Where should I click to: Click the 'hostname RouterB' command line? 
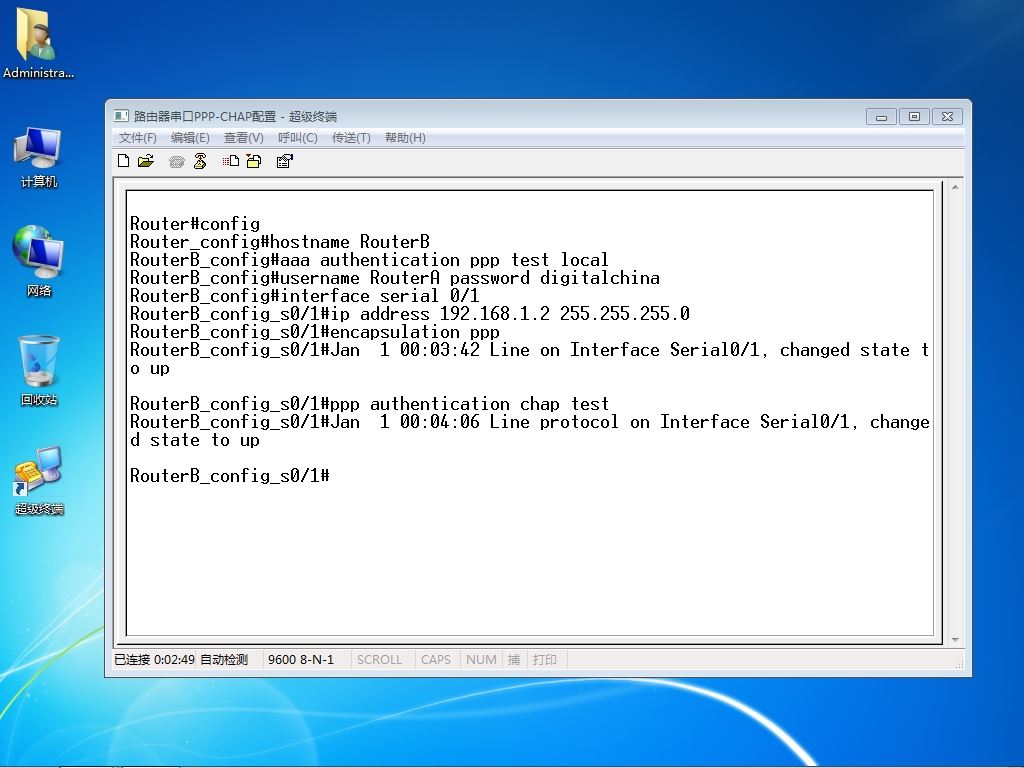[280, 242]
